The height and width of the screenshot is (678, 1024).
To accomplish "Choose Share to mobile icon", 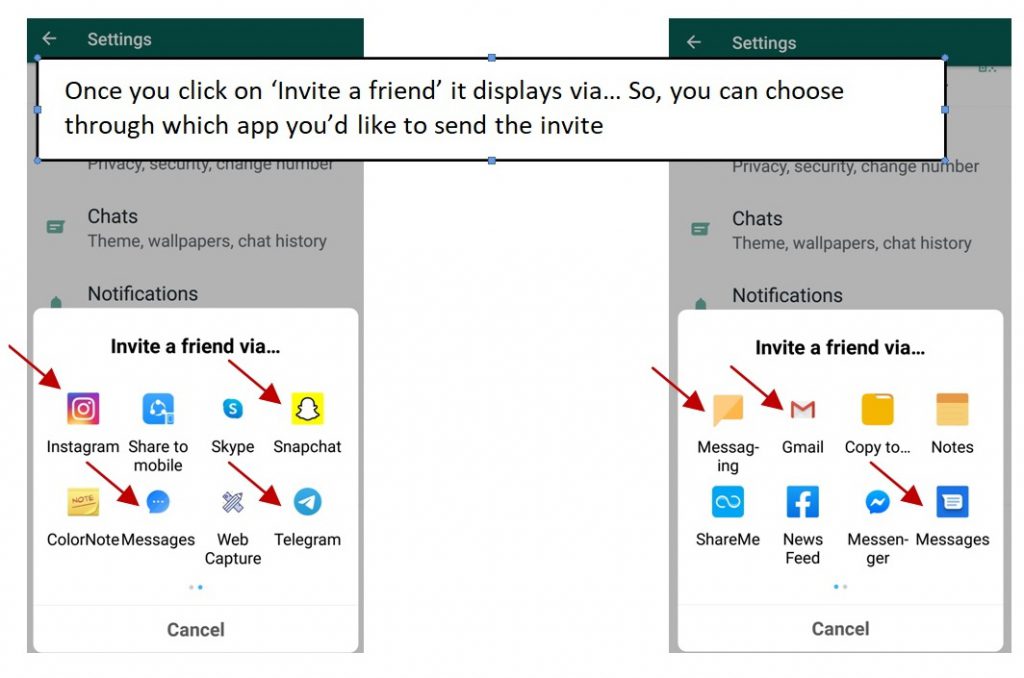I will (x=158, y=409).
